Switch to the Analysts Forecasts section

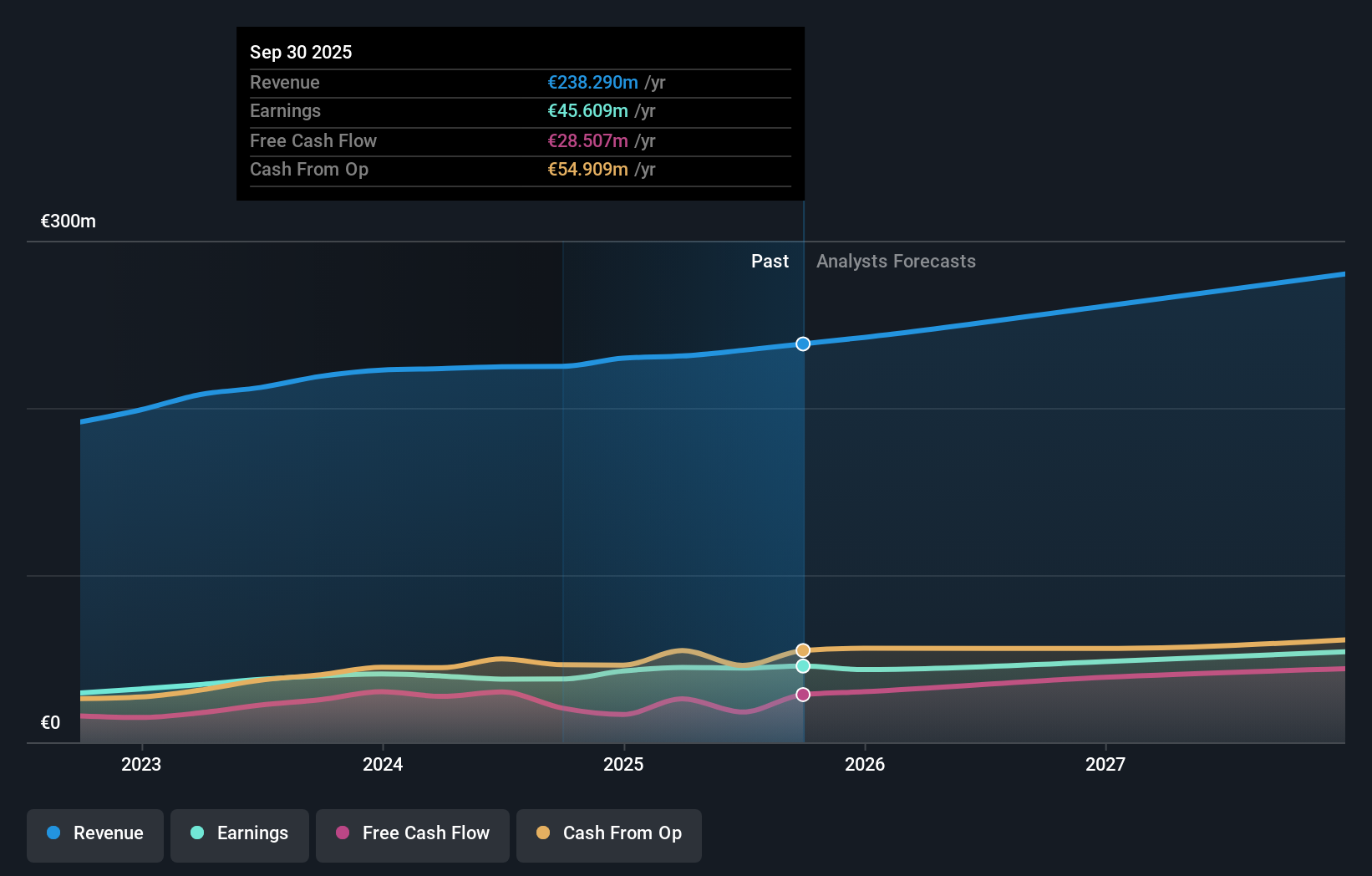click(x=896, y=261)
